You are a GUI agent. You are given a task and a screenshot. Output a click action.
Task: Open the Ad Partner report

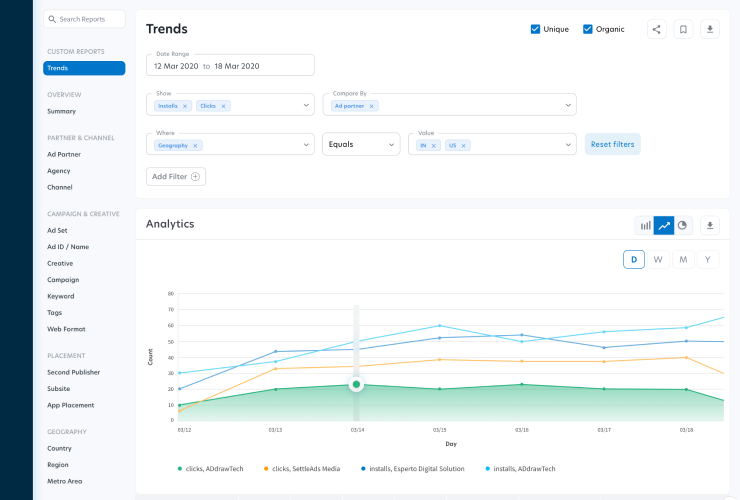(64, 154)
